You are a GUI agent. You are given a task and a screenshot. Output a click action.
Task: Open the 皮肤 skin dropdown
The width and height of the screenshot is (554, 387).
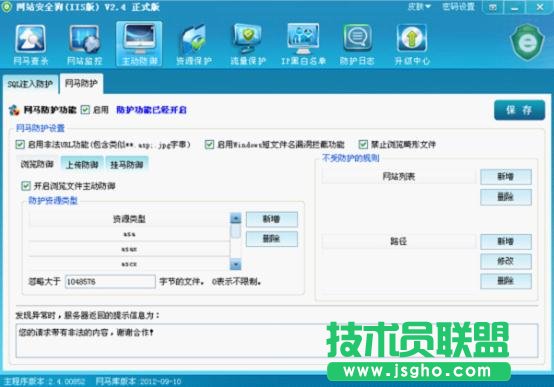click(x=419, y=7)
